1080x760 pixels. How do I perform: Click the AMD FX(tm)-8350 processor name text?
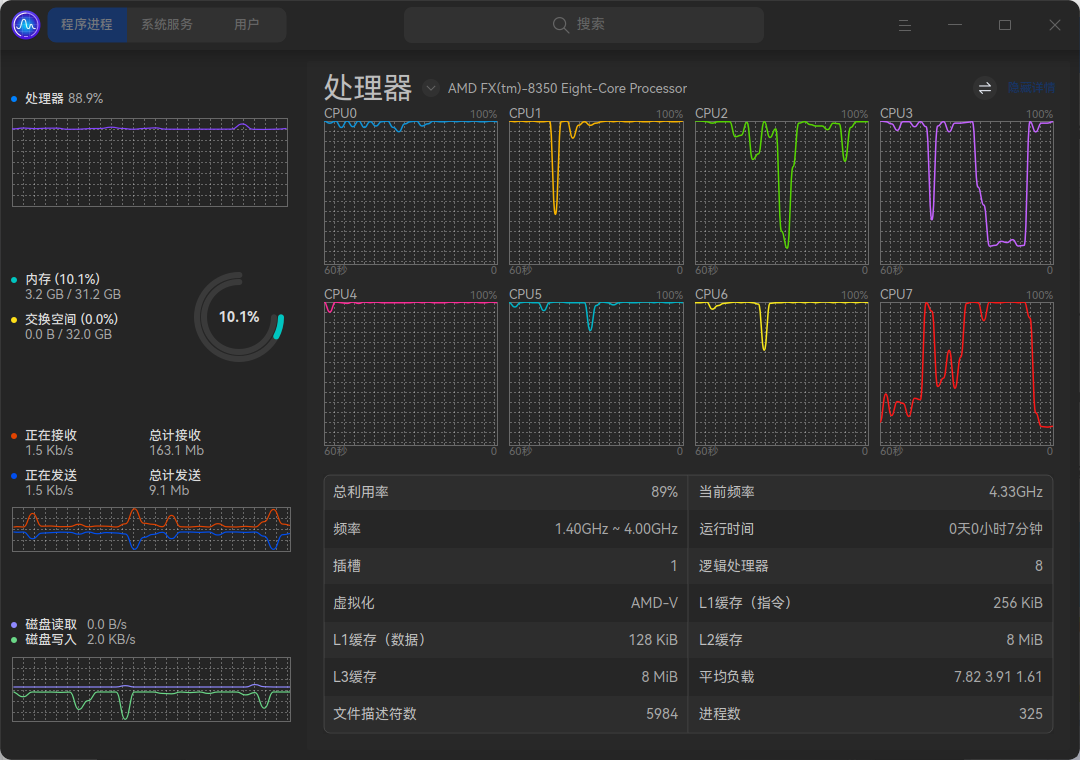pyautogui.click(x=568, y=88)
